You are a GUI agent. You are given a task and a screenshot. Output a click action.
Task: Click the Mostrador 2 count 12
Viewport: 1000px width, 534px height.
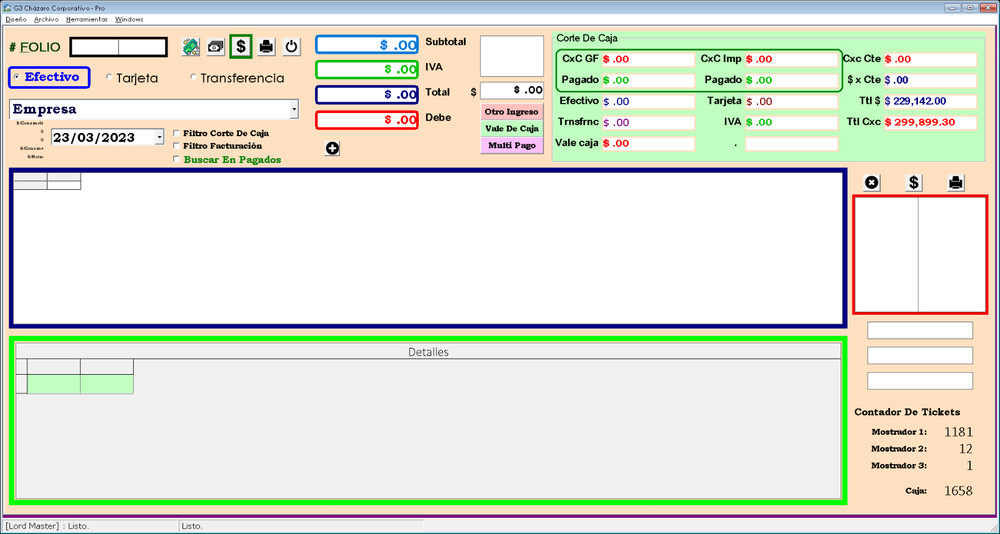pos(966,449)
